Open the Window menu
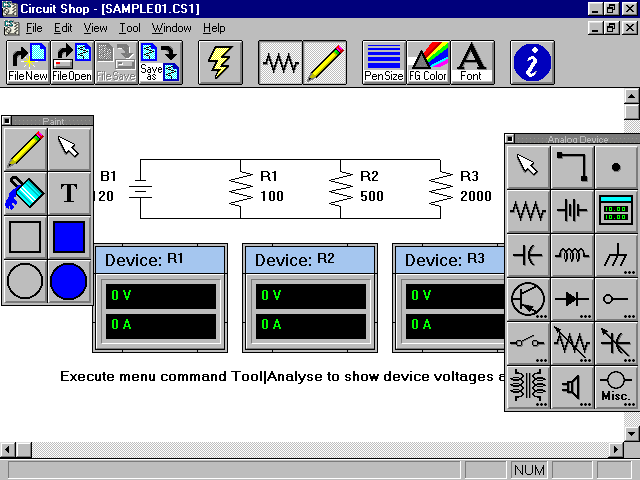640x480 pixels. tap(172, 28)
